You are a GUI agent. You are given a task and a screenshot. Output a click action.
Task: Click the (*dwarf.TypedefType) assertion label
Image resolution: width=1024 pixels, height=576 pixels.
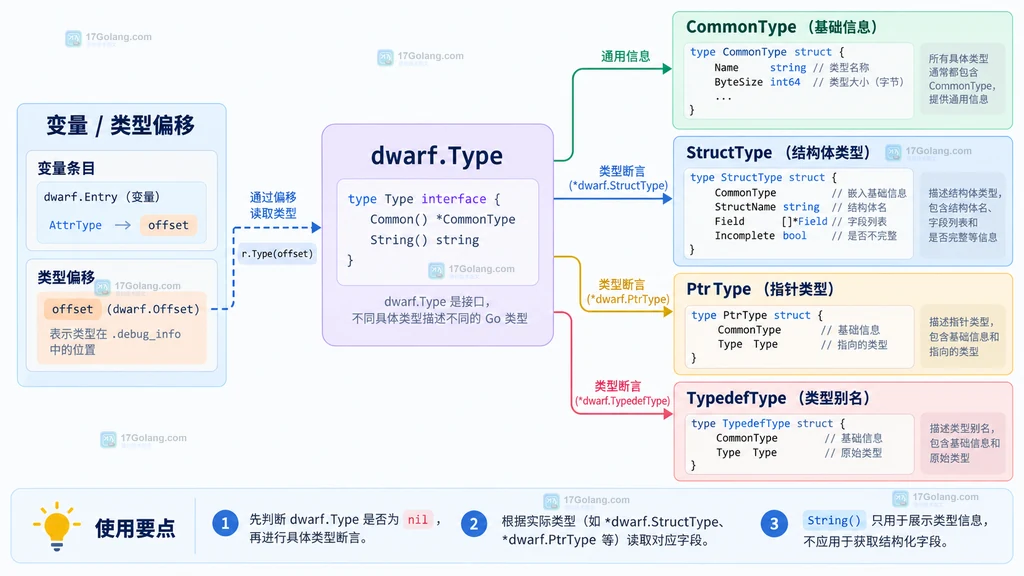click(622, 401)
